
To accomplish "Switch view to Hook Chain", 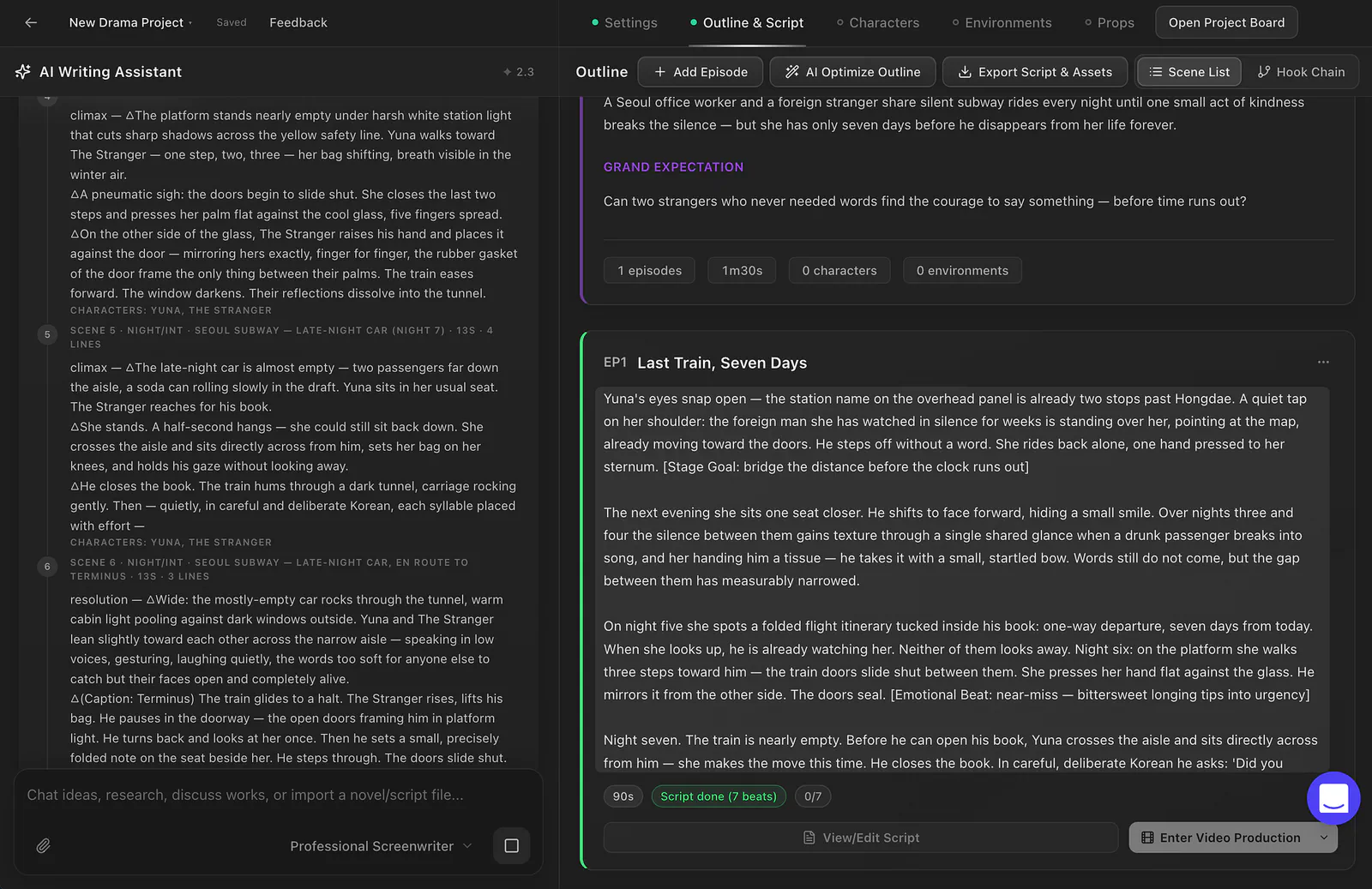I will tap(1301, 72).
